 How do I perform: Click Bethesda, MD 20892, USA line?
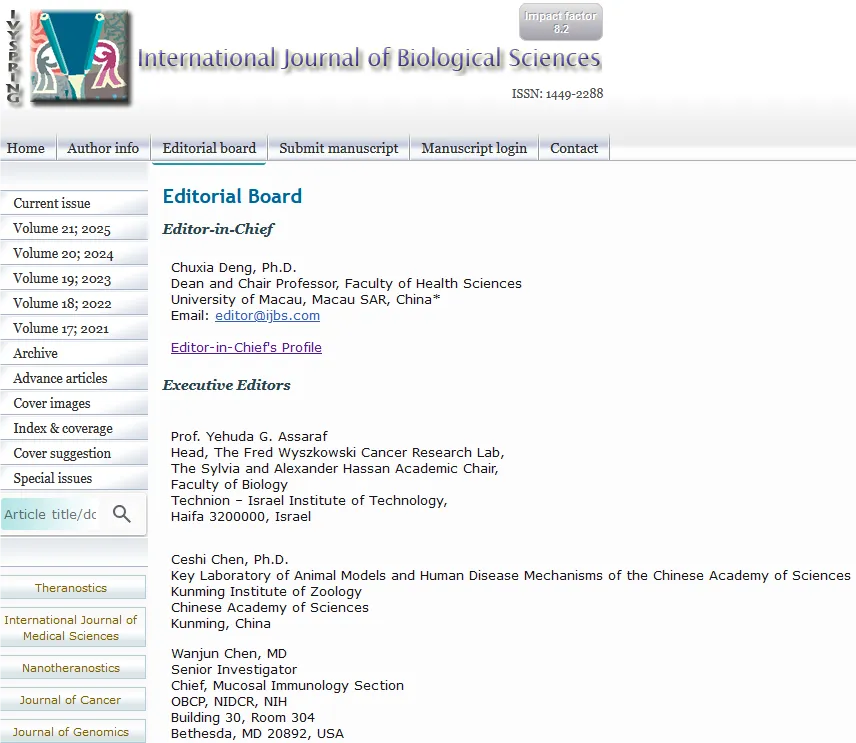click(257, 733)
